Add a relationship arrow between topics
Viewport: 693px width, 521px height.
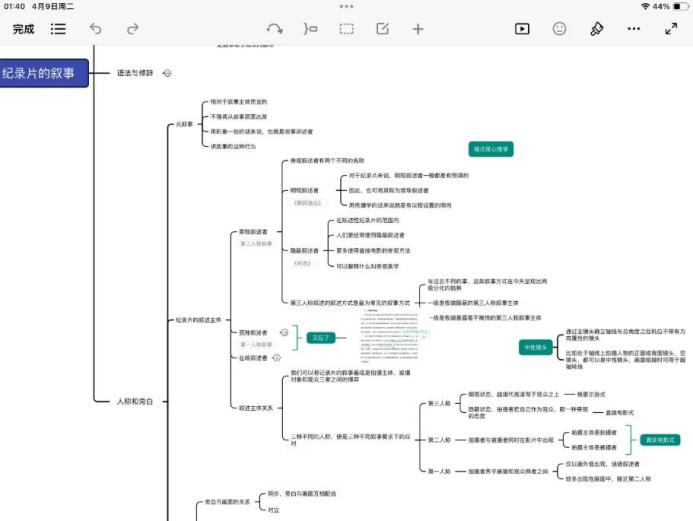pos(274,29)
